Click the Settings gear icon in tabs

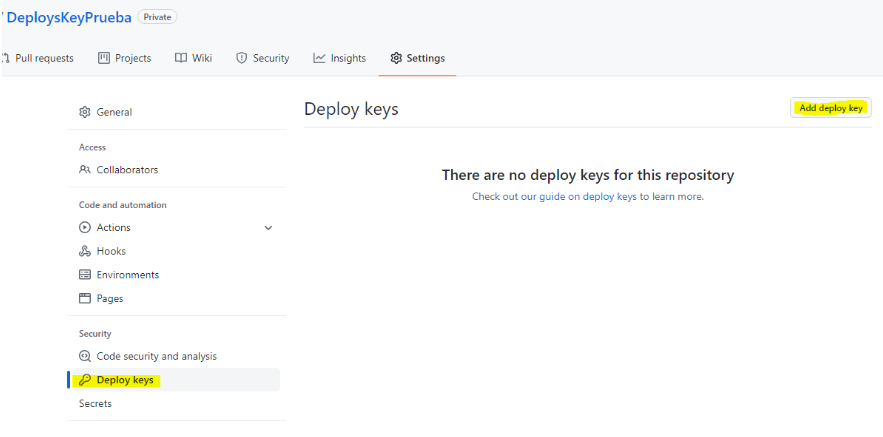(396, 58)
